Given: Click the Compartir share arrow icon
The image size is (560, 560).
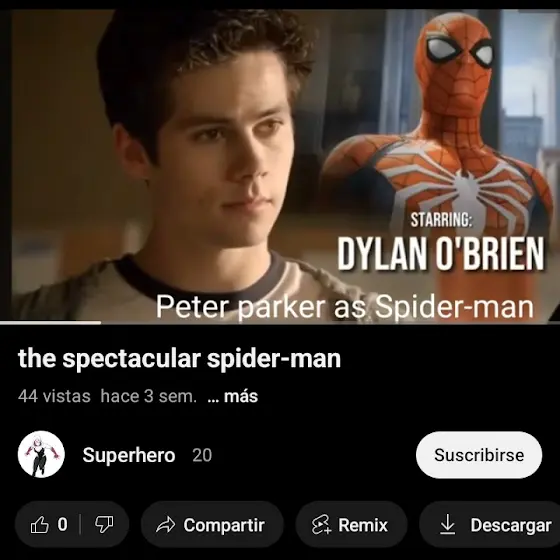Looking at the screenshot, I should [166, 525].
